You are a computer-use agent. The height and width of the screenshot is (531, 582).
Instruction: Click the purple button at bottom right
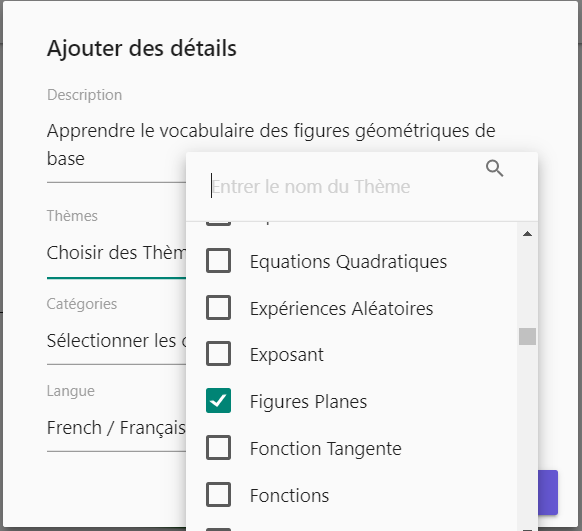(x=548, y=492)
